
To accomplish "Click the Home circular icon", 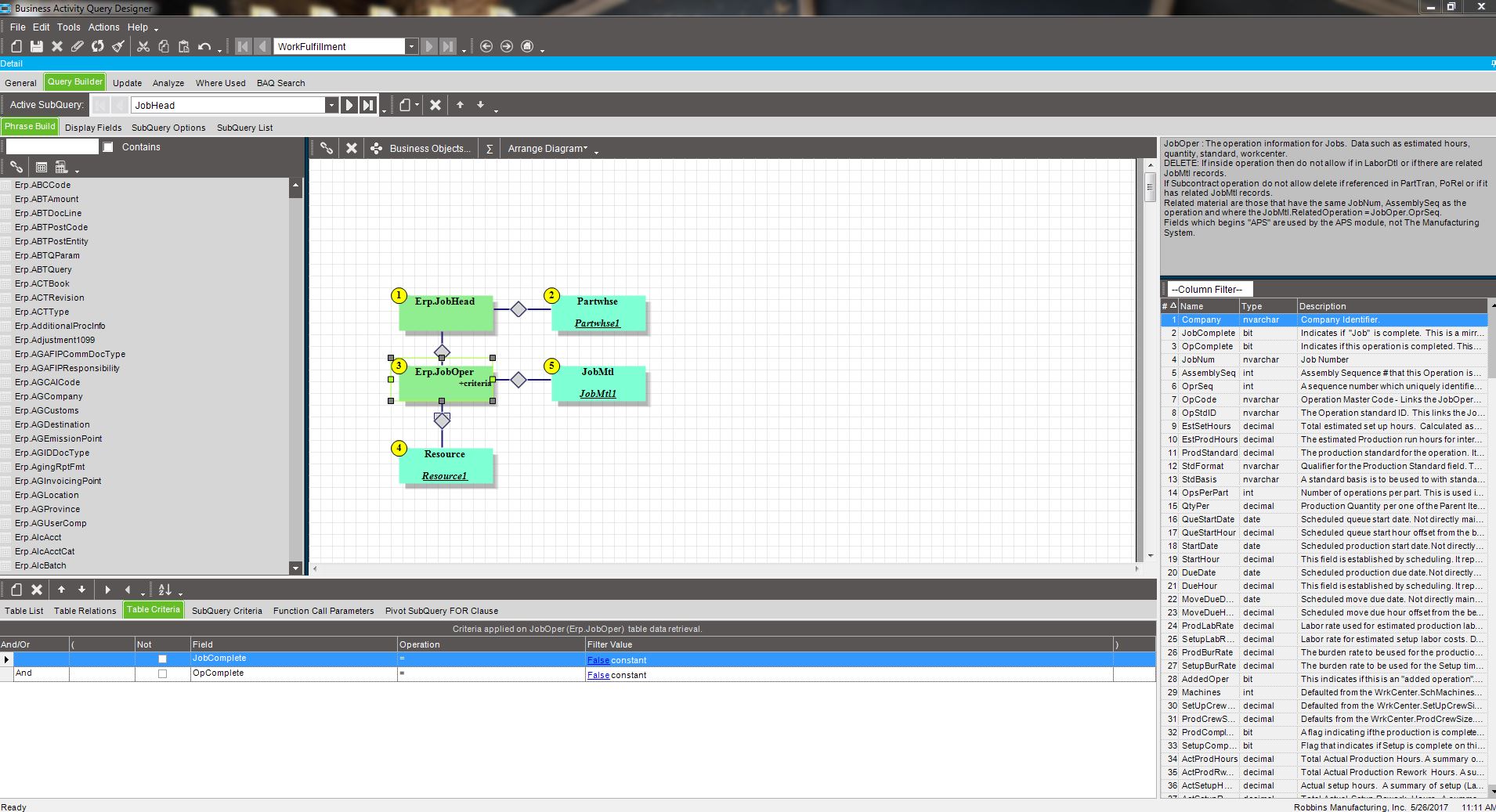I will 527,46.
